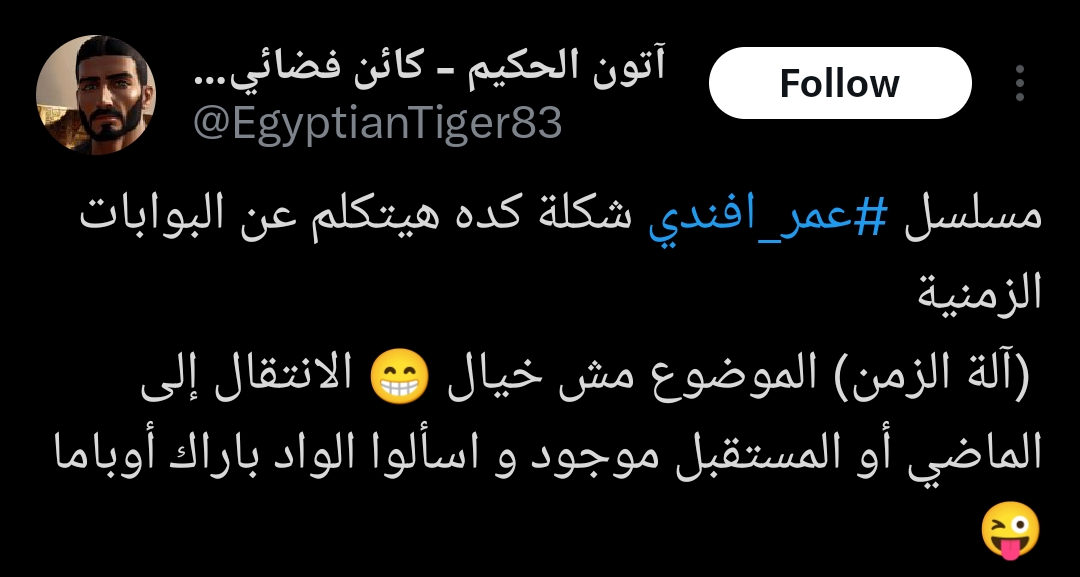Click the grinning face emoji in the tweet
The height and width of the screenshot is (577, 1080).
click(399, 379)
